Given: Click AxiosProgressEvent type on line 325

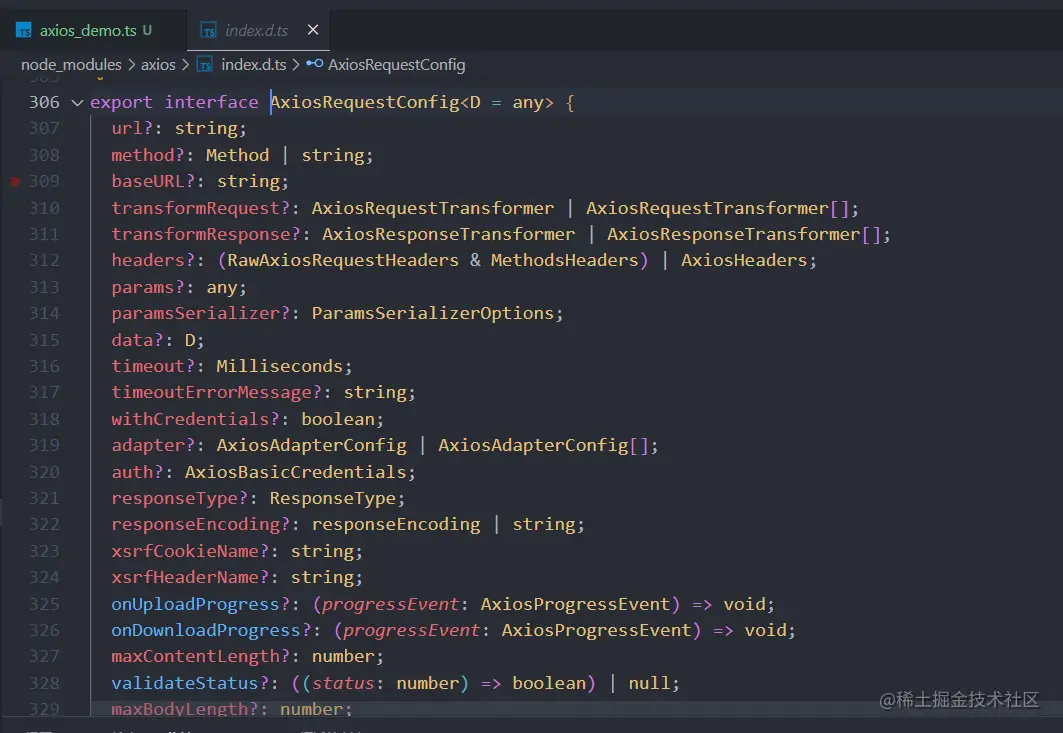Looking at the screenshot, I should click(575, 604).
